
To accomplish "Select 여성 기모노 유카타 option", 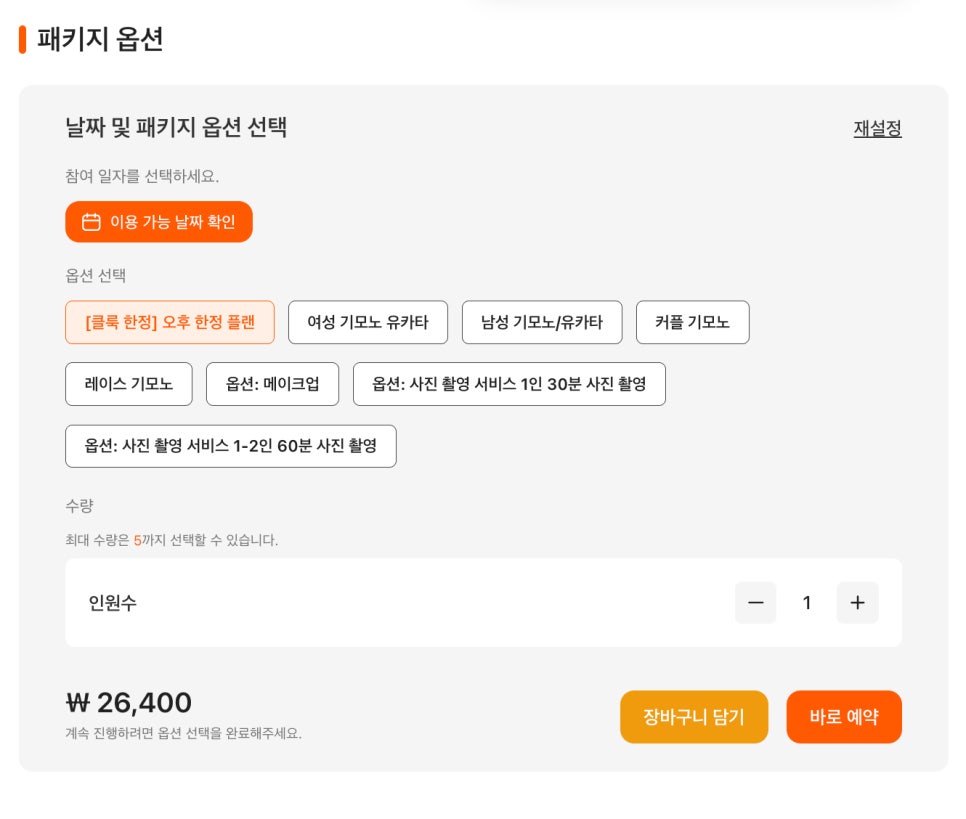I will 368,322.
